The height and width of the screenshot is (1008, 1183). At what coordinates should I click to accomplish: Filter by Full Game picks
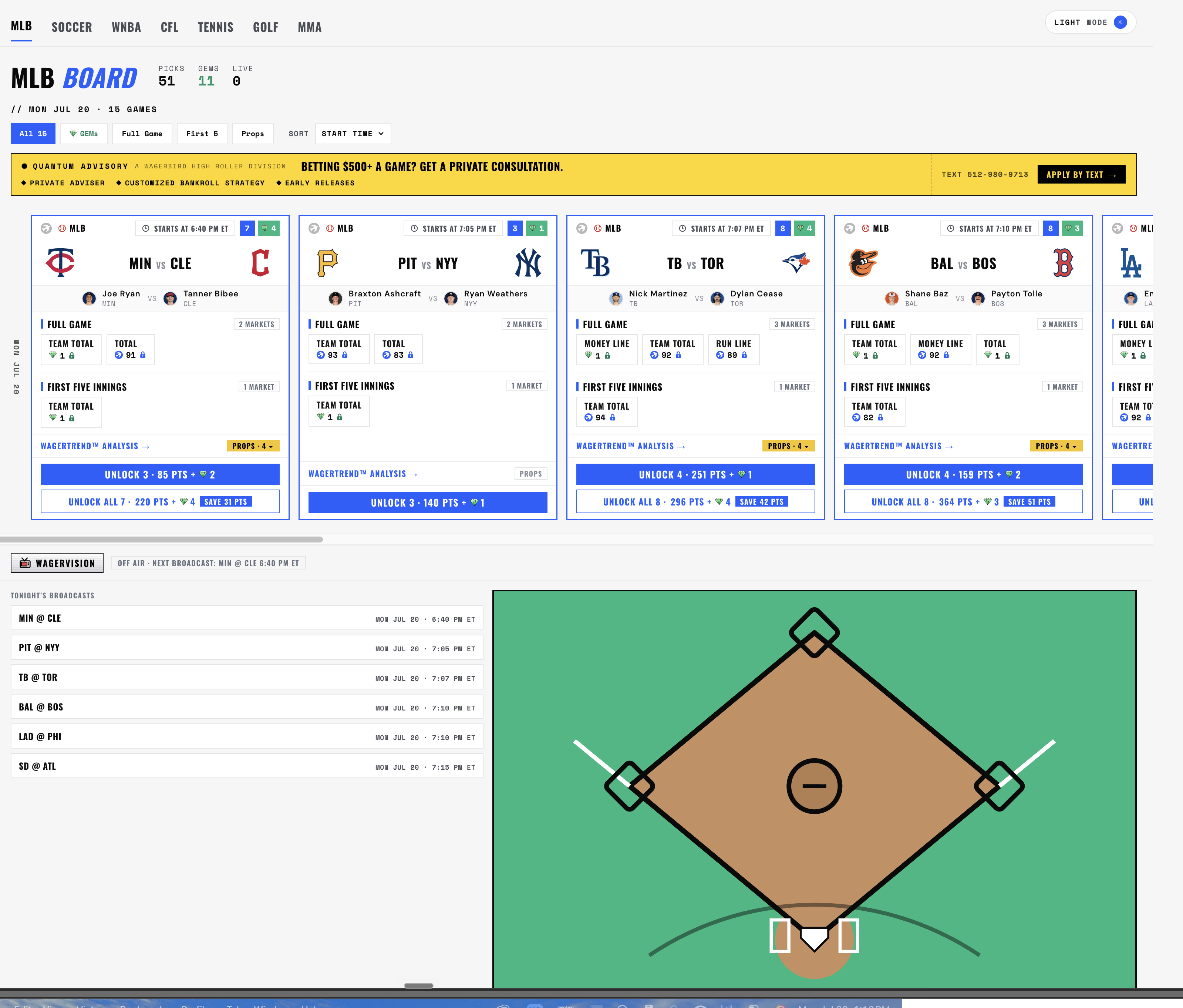[x=142, y=134]
